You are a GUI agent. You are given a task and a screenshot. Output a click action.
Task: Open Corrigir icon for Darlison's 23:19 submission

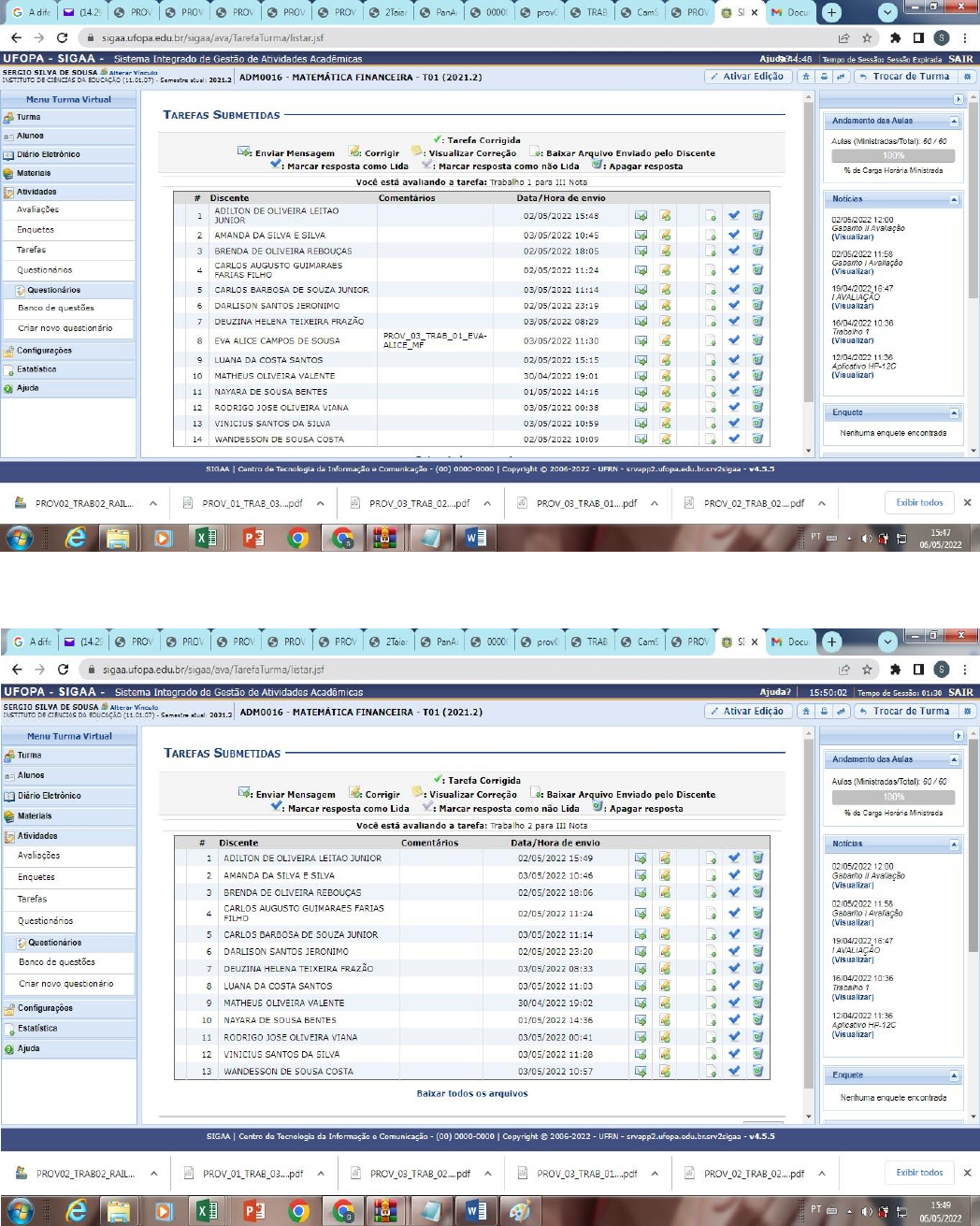click(665, 306)
